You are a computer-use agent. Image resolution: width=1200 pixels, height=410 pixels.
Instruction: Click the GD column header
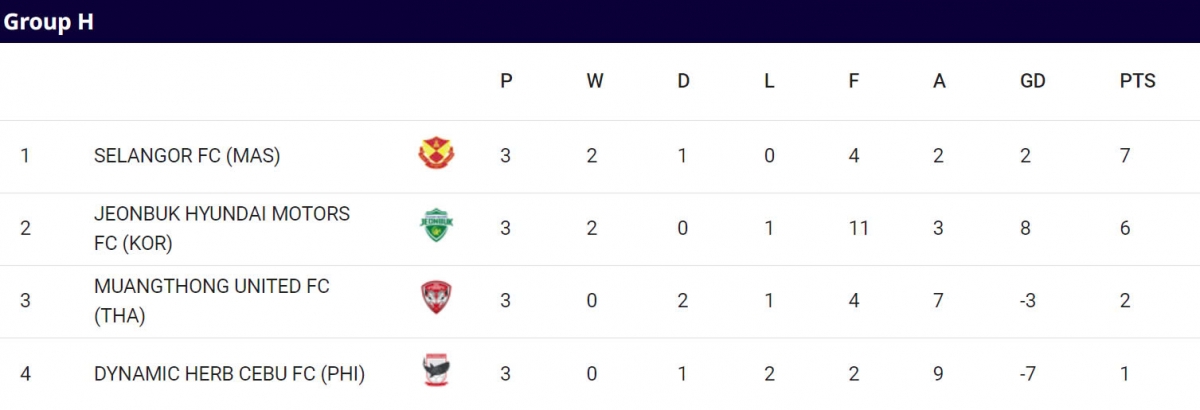coord(1032,82)
